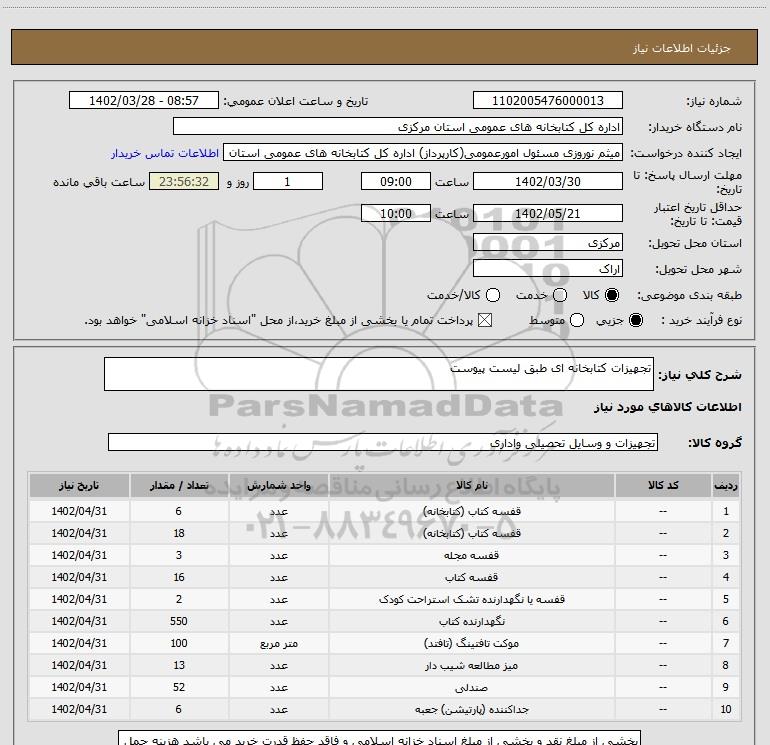The width and height of the screenshot is (770, 745).
Task: Click the تعداد / مقدار column header
Action: [179, 486]
